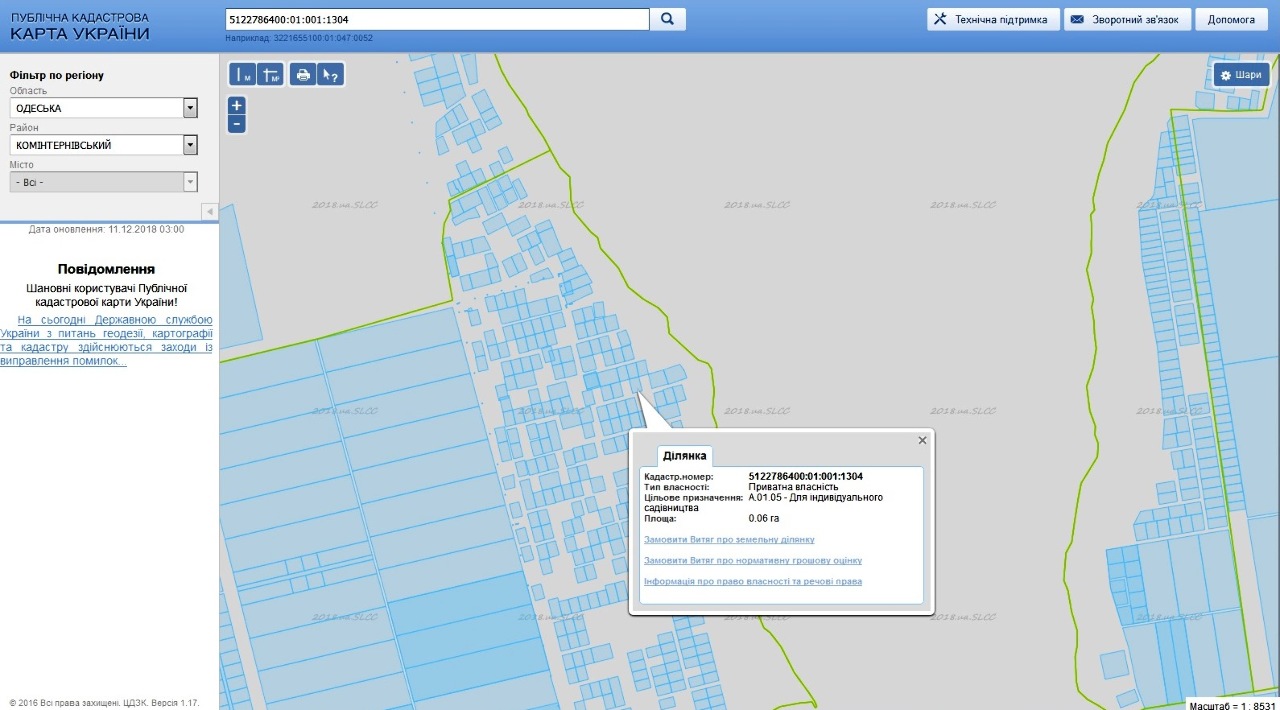Click the Цільове призначення label in the popup
Image resolution: width=1280 pixels, height=710 pixels.
point(693,497)
